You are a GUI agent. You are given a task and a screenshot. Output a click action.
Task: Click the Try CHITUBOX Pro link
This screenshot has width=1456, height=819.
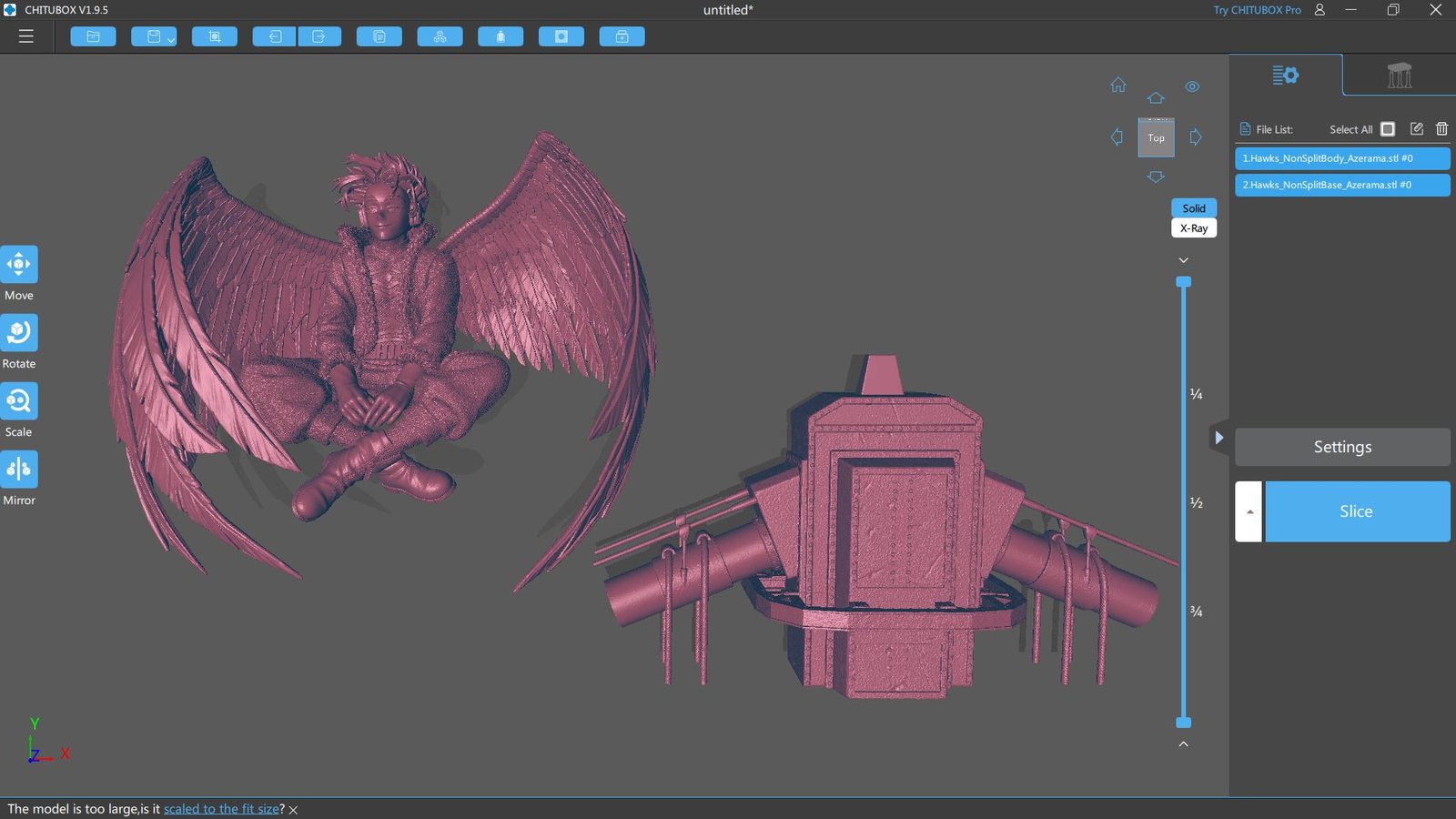(1257, 10)
